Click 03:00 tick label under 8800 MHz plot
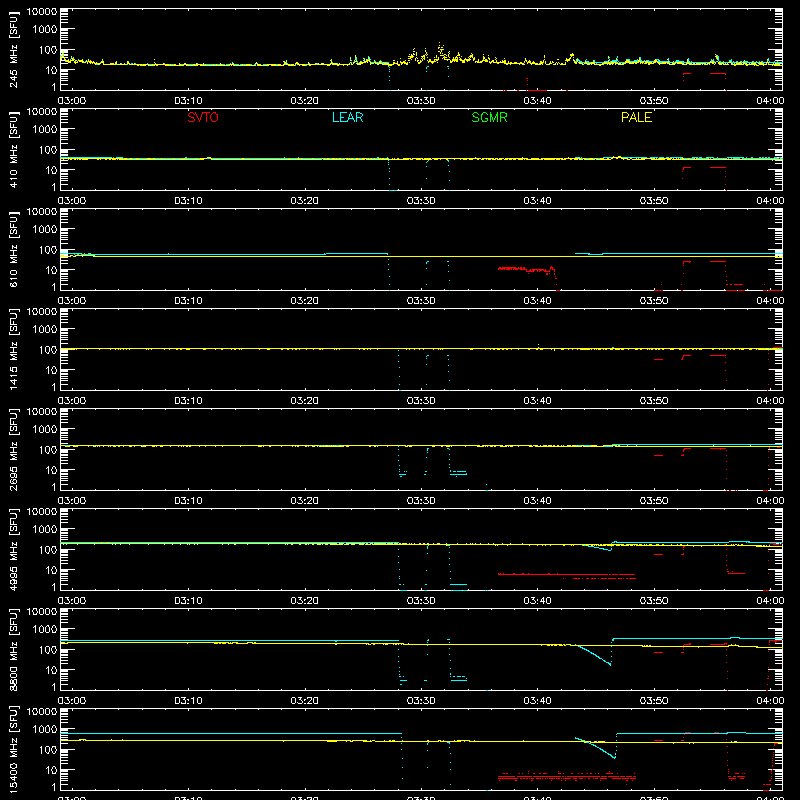This screenshot has width=800, height=800. tap(72, 701)
